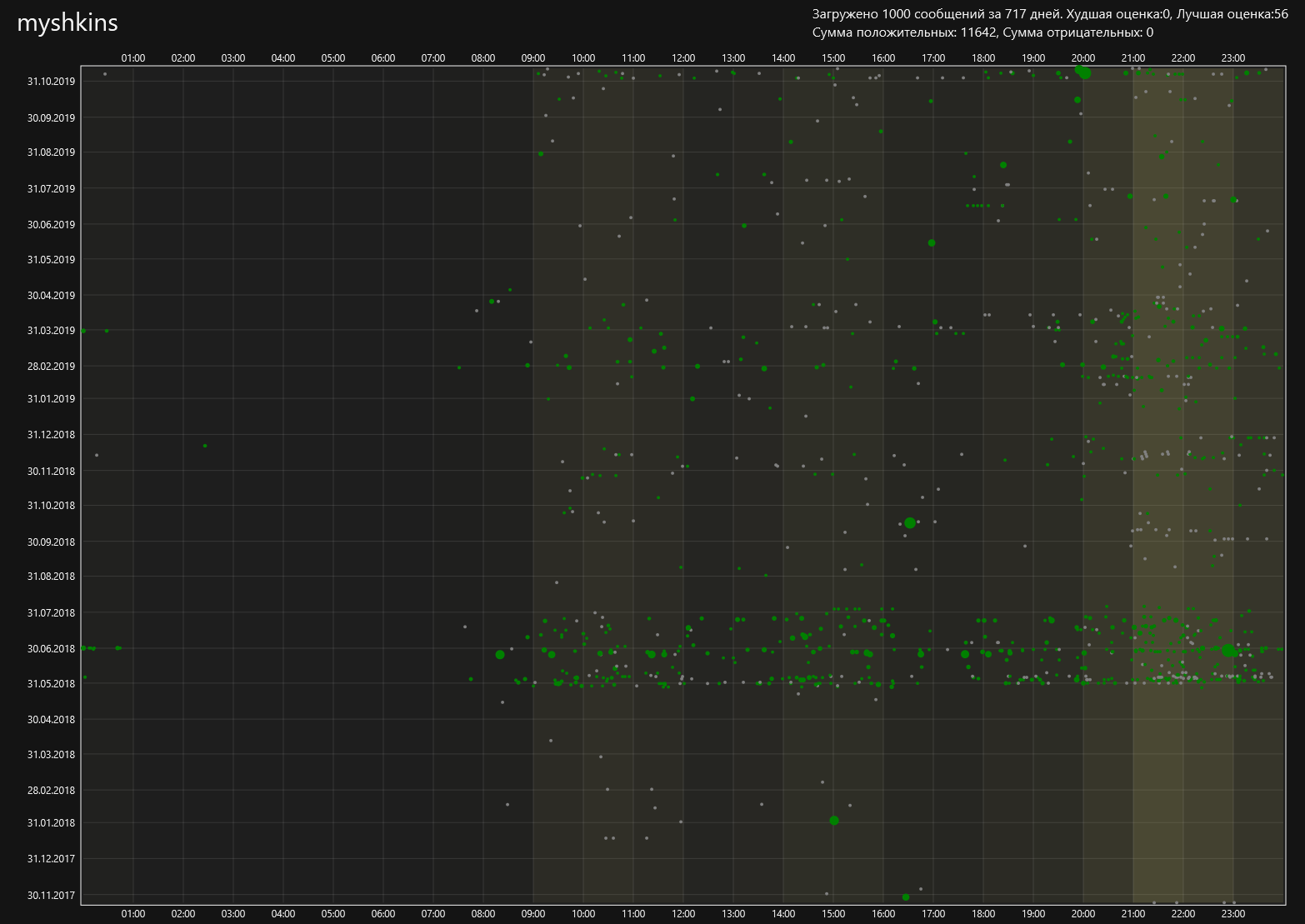Click the 28.02.2019 date label
1305x924 pixels.
click(51, 366)
